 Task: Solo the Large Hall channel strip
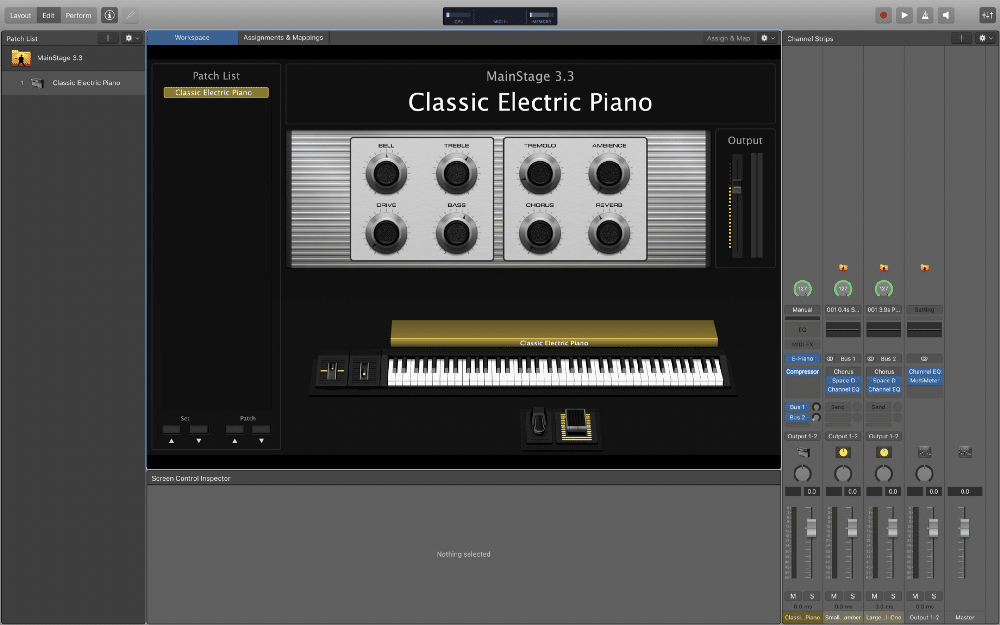tap(893, 596)
